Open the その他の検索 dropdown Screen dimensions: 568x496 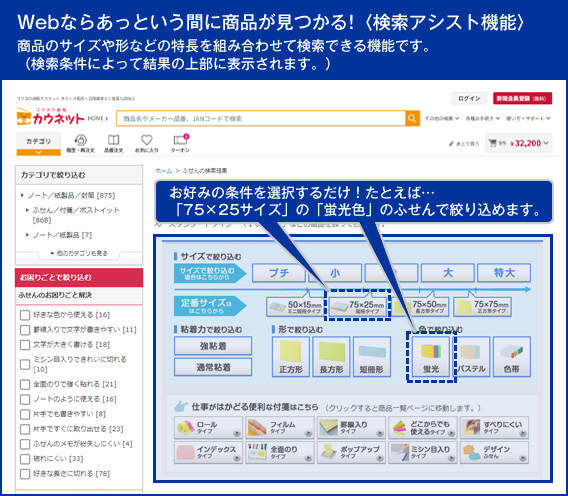click(442, 118)
